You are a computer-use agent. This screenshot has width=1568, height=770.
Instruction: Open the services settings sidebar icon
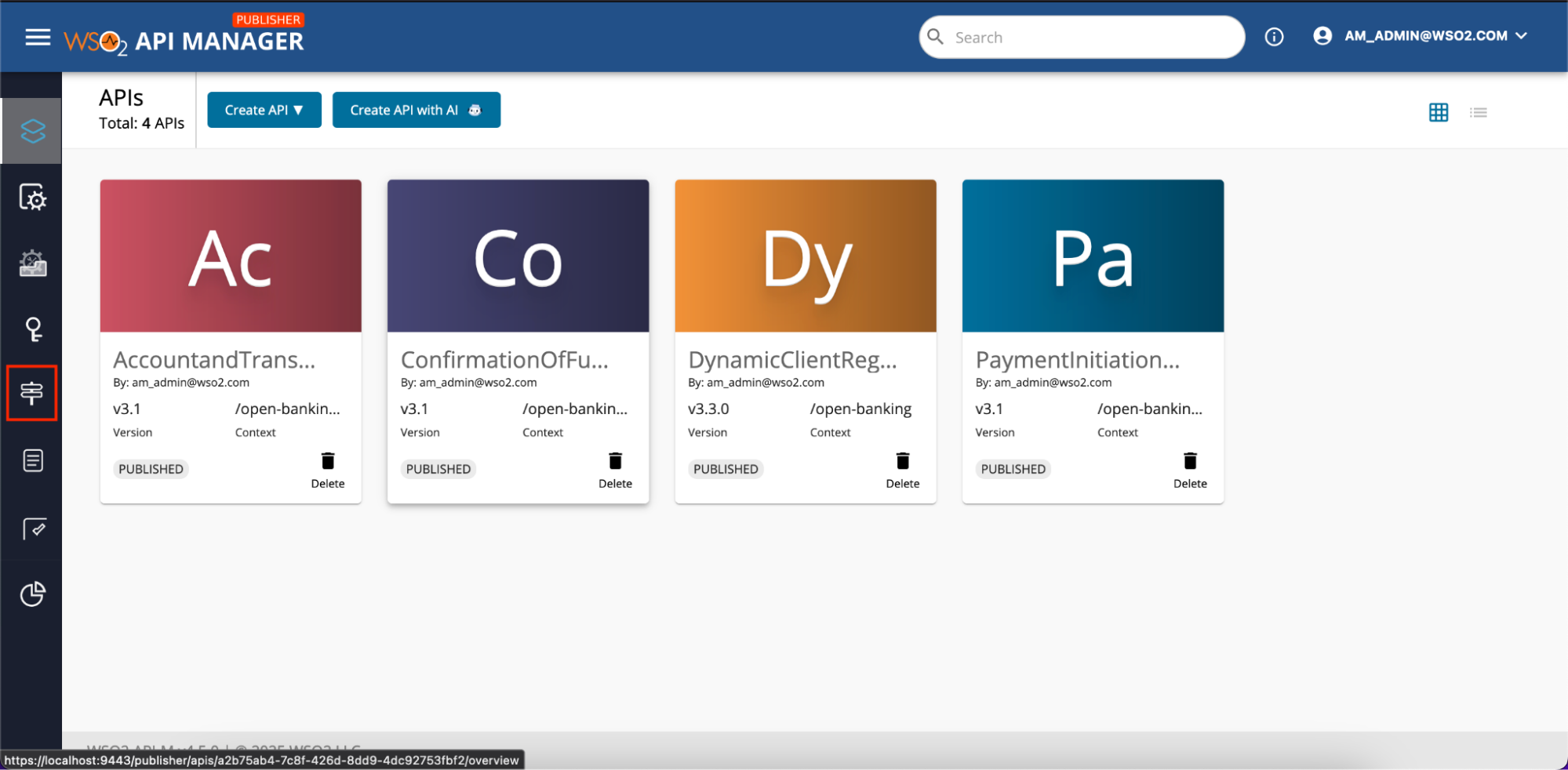32,197
